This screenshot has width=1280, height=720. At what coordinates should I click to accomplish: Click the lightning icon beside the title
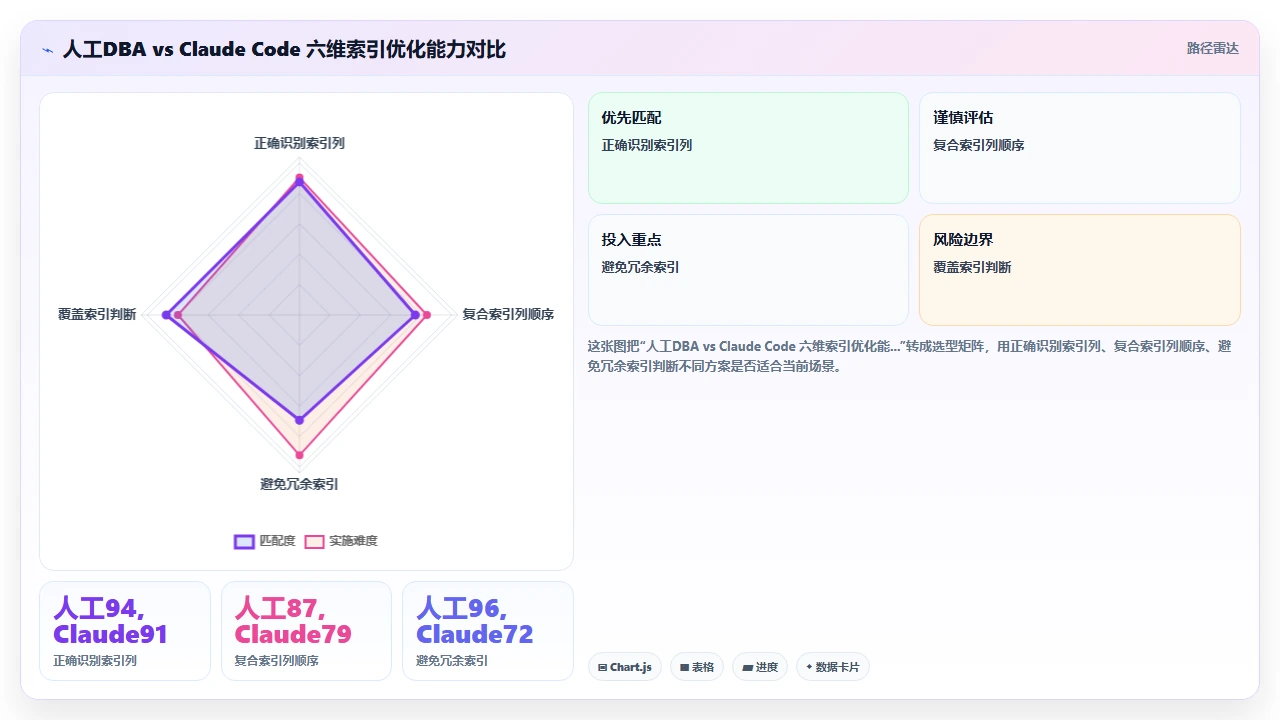(47, 49)
